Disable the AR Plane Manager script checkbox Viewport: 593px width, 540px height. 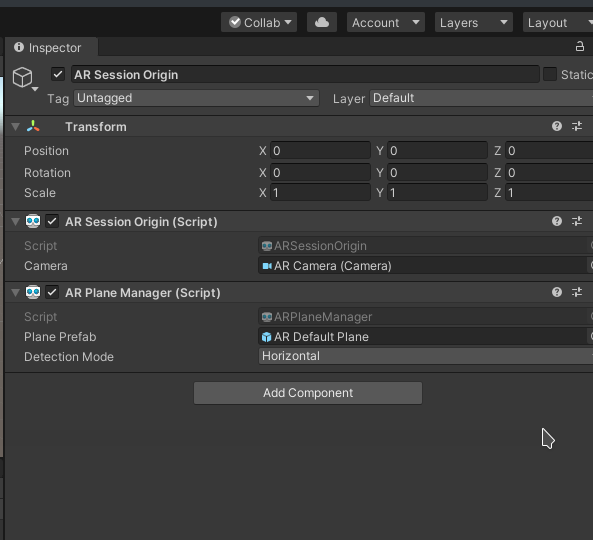tap(52, 292)
